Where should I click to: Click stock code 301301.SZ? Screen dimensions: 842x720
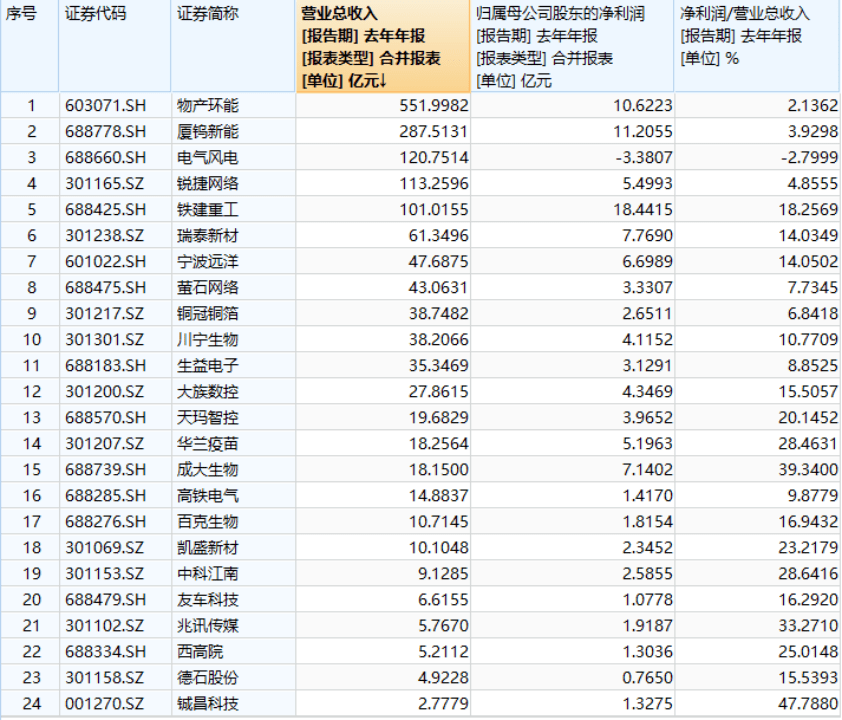point(106,340)
